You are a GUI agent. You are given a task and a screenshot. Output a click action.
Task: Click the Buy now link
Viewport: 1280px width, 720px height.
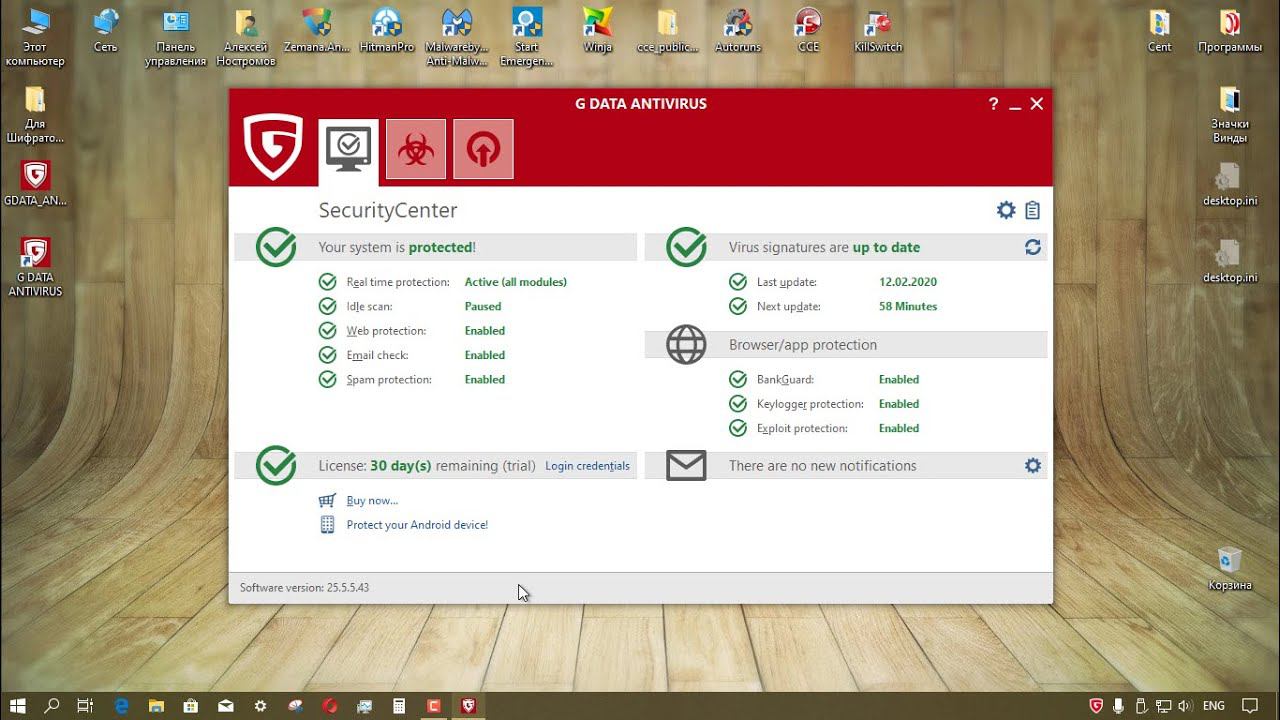(x=372, y=500)
